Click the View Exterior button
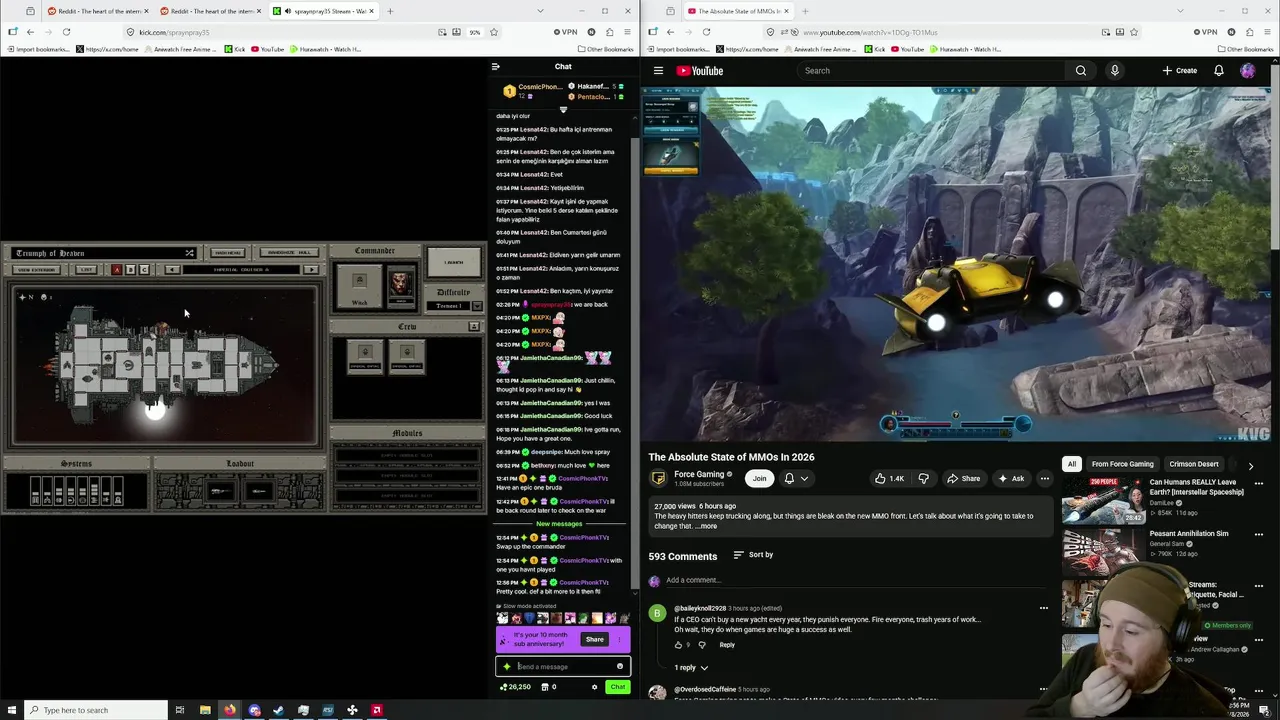1280x720 pixels. [37, 270]
